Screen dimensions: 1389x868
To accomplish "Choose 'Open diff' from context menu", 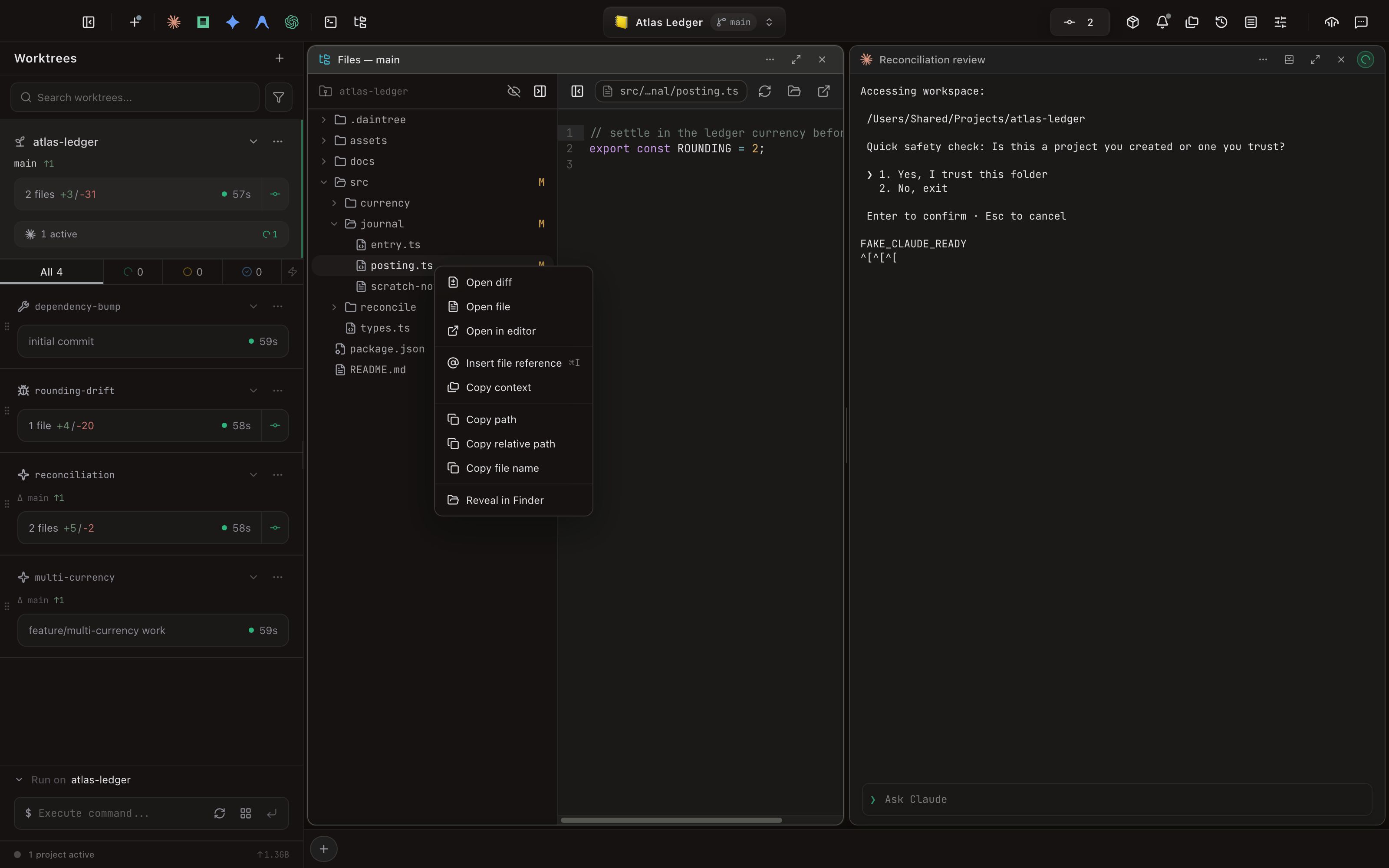I will point(513,282).
